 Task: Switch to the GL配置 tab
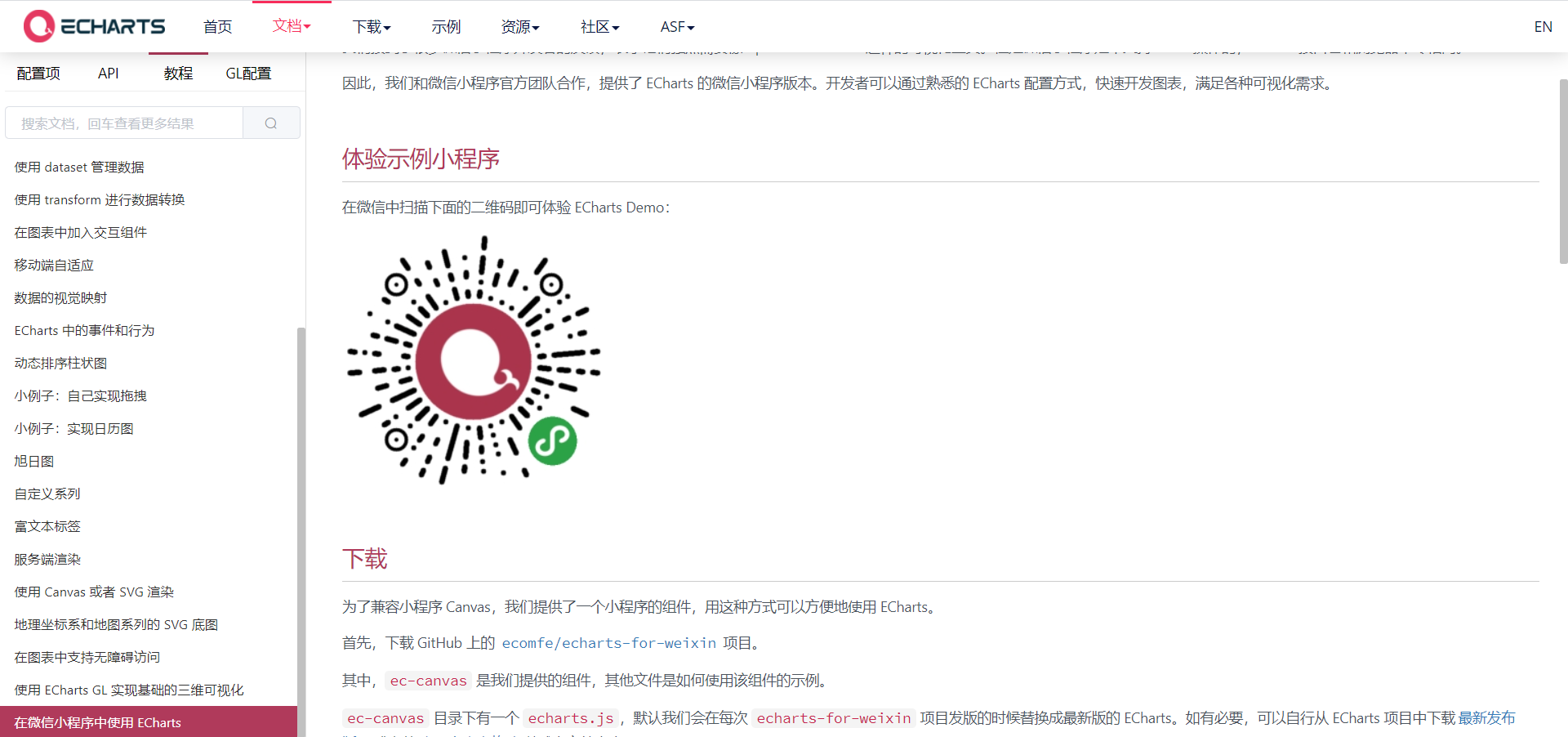point(247,73)
